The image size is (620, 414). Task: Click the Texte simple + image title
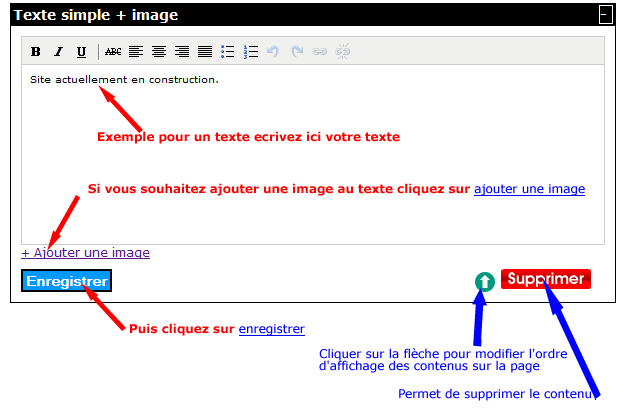[x=96, y=15]
